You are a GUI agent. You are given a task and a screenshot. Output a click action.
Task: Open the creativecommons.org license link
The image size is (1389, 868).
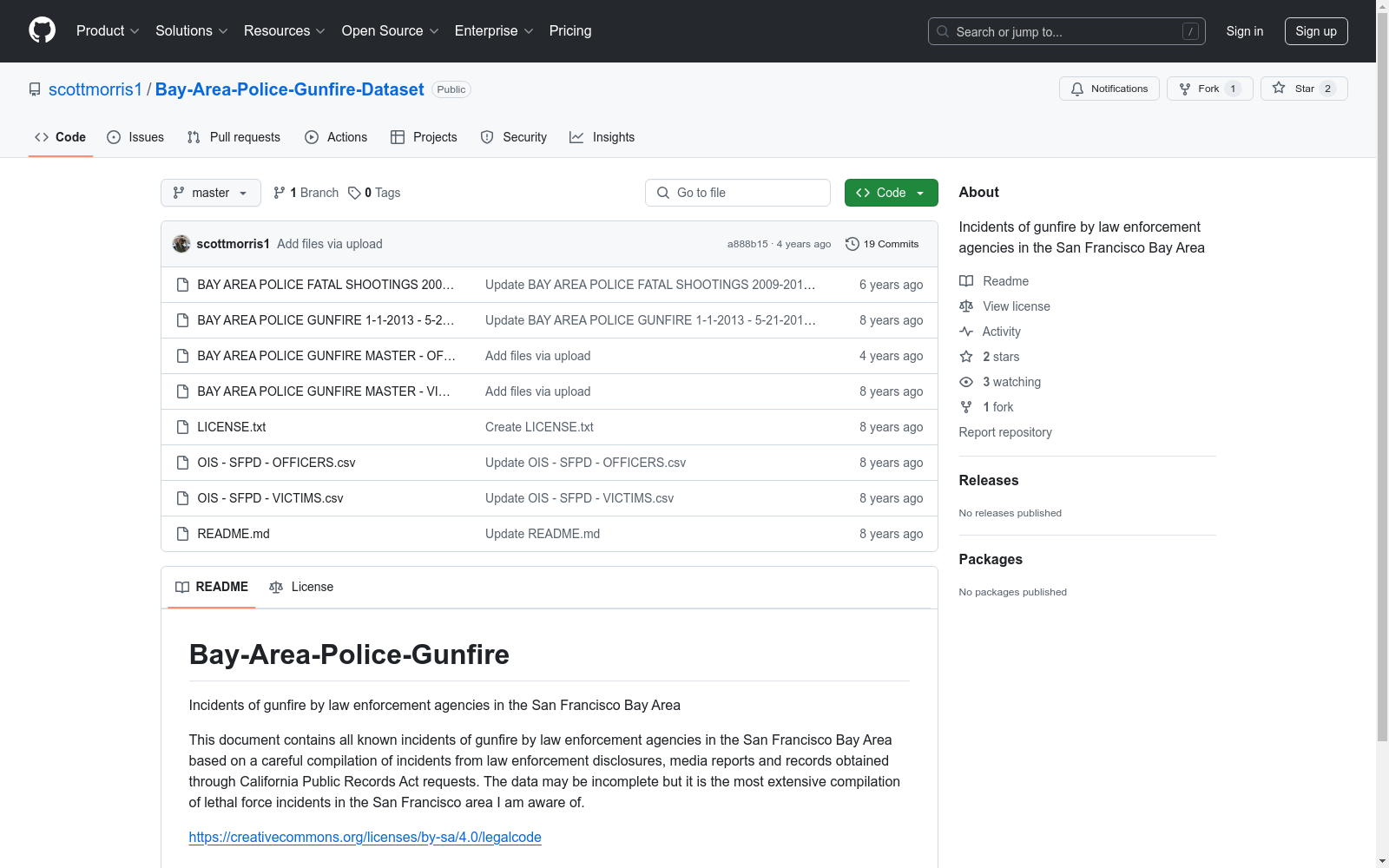click(365, 837)
